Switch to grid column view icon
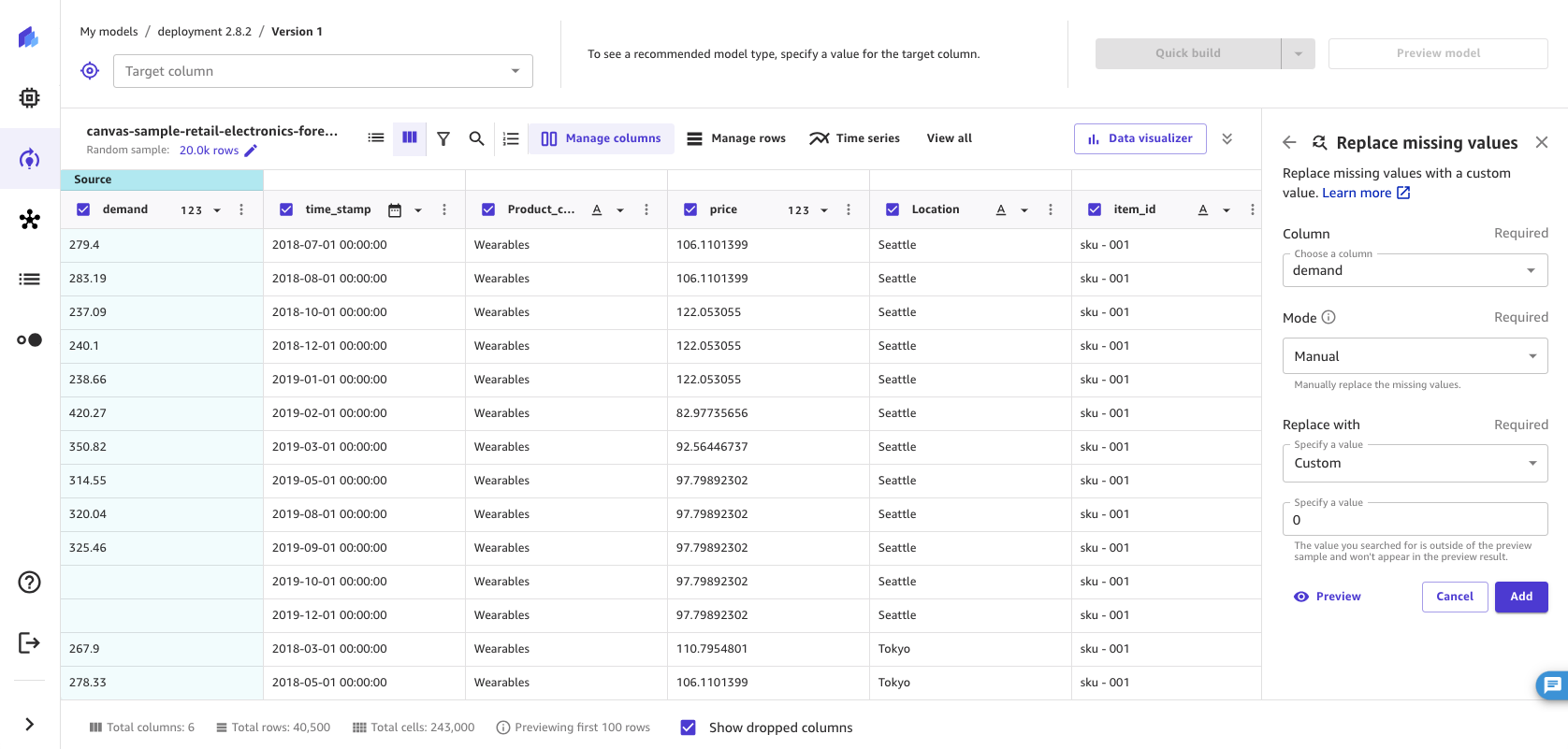Image resolution: width=1568 pixels, height=749 pixels. pyautogui.click(x=410, y=137)
